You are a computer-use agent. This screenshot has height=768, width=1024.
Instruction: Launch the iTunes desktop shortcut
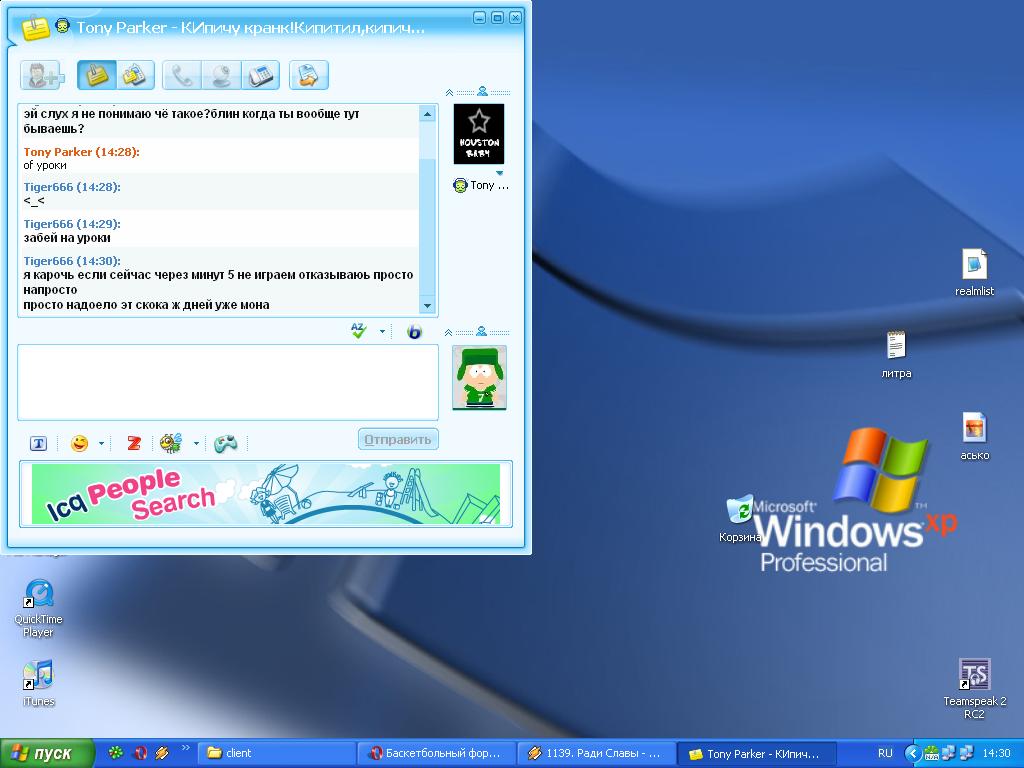coord(39,683)
